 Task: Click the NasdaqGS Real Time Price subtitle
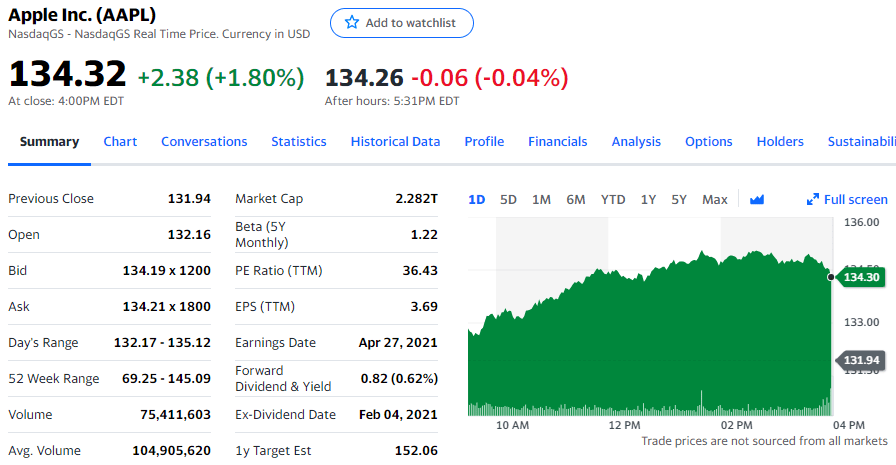[159, 34]
